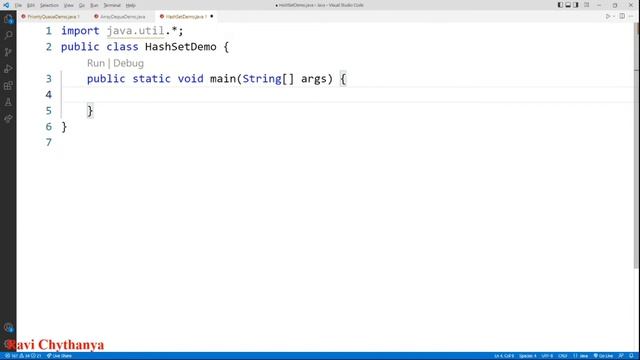Switch to PriorityQueueDemo.java tab
The height and width of the screenshot is (360, 640).
click(53, 17)
